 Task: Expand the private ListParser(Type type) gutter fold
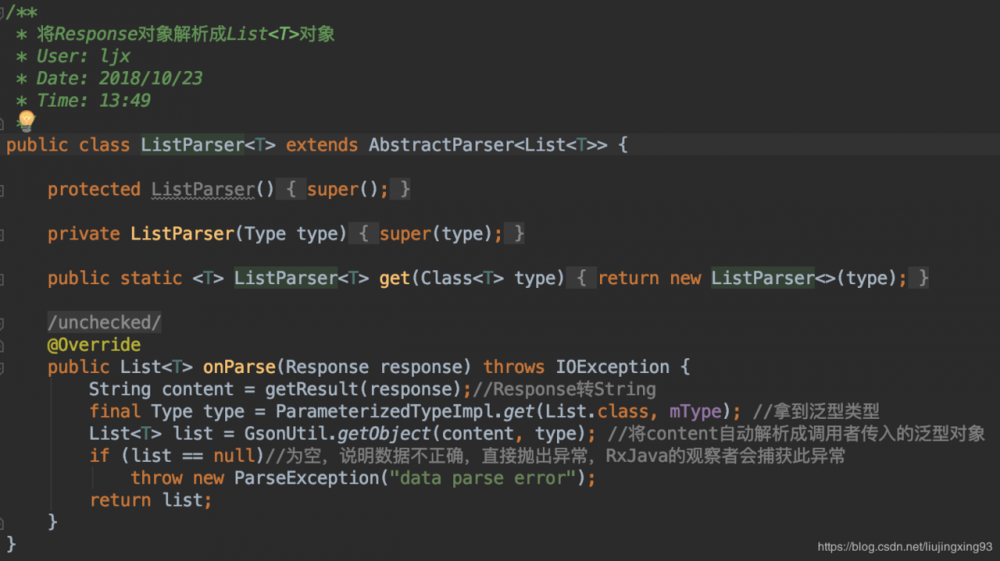click(4, 233)
